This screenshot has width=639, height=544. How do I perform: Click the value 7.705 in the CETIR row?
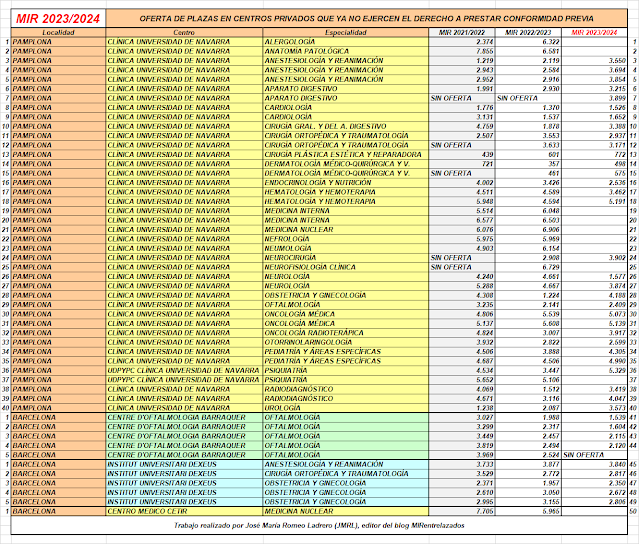tap(485, 511)
